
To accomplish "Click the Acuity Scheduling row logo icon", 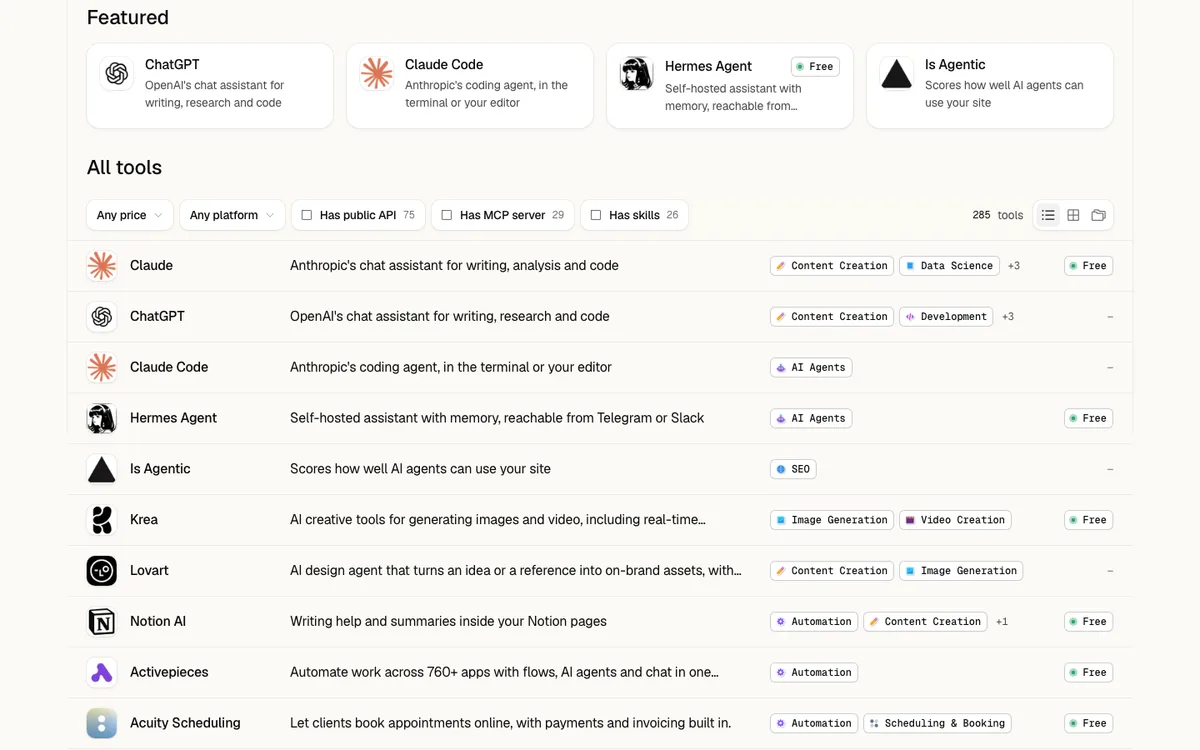I will point(101,723).
